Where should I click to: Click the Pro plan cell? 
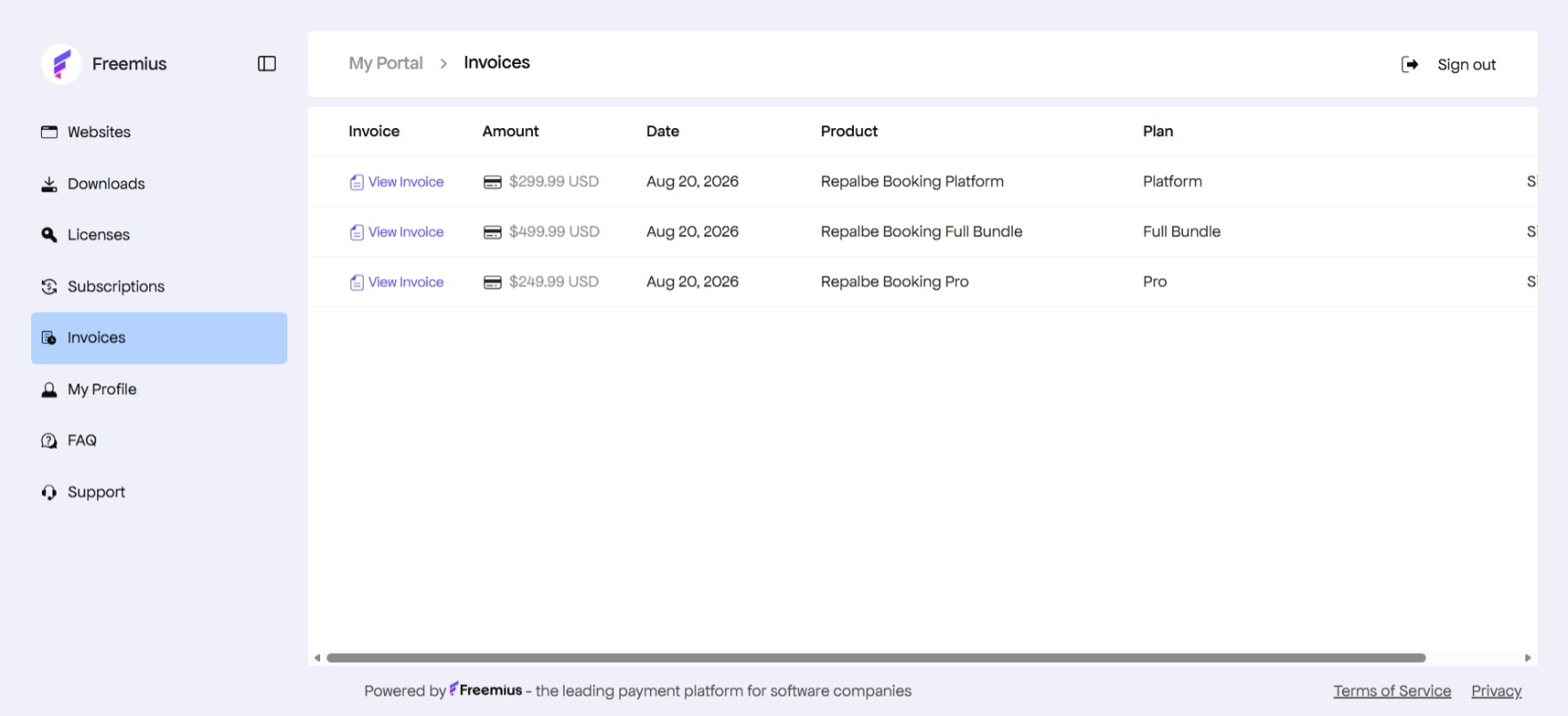coord(1154,282)
